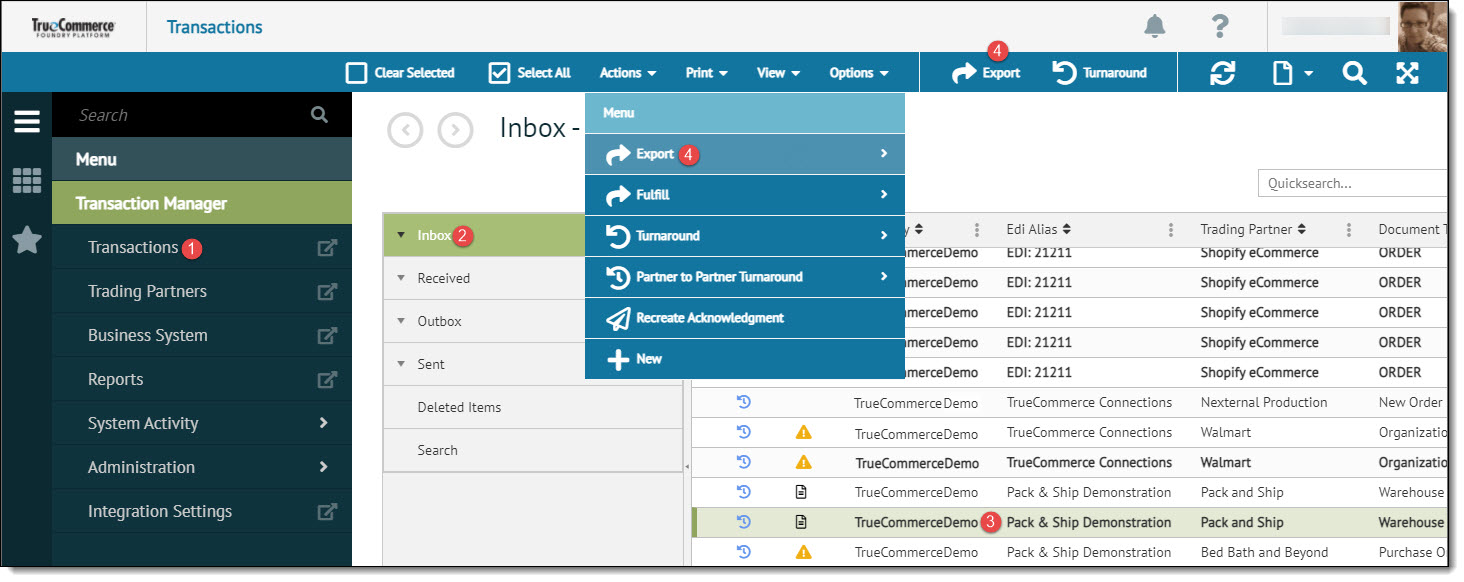Screen dimensions: 1464x582
Task: Go to previous page arrow
Action: [x=405, y=130]
